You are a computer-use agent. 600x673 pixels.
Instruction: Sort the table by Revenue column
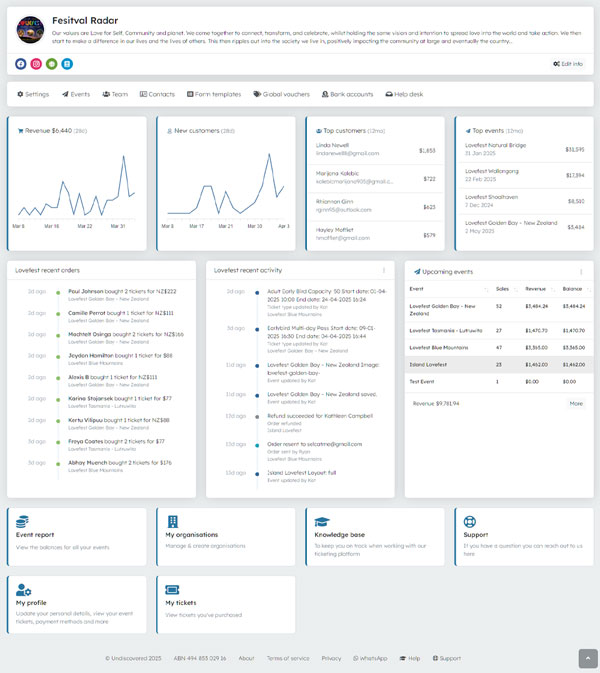[539, 289]
